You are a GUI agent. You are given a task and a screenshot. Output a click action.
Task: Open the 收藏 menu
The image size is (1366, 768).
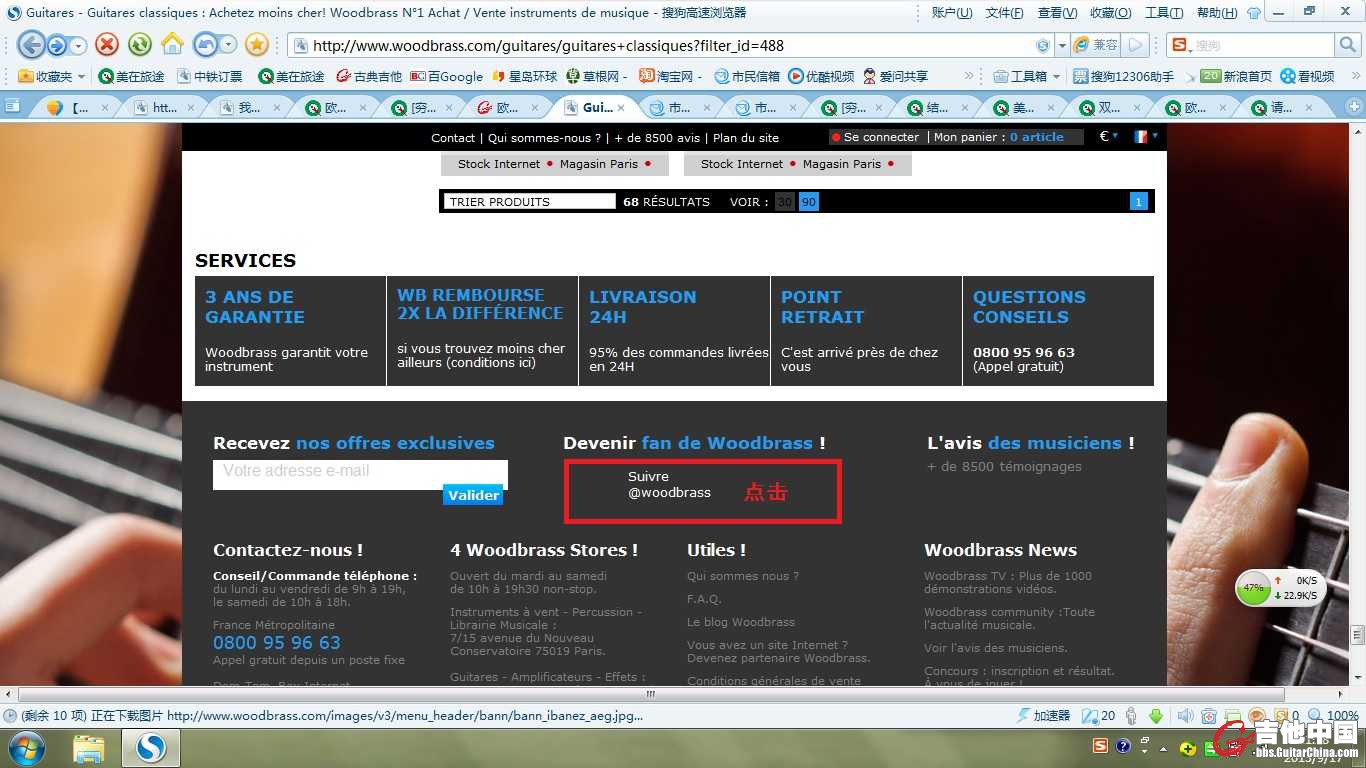(1110, 13)
